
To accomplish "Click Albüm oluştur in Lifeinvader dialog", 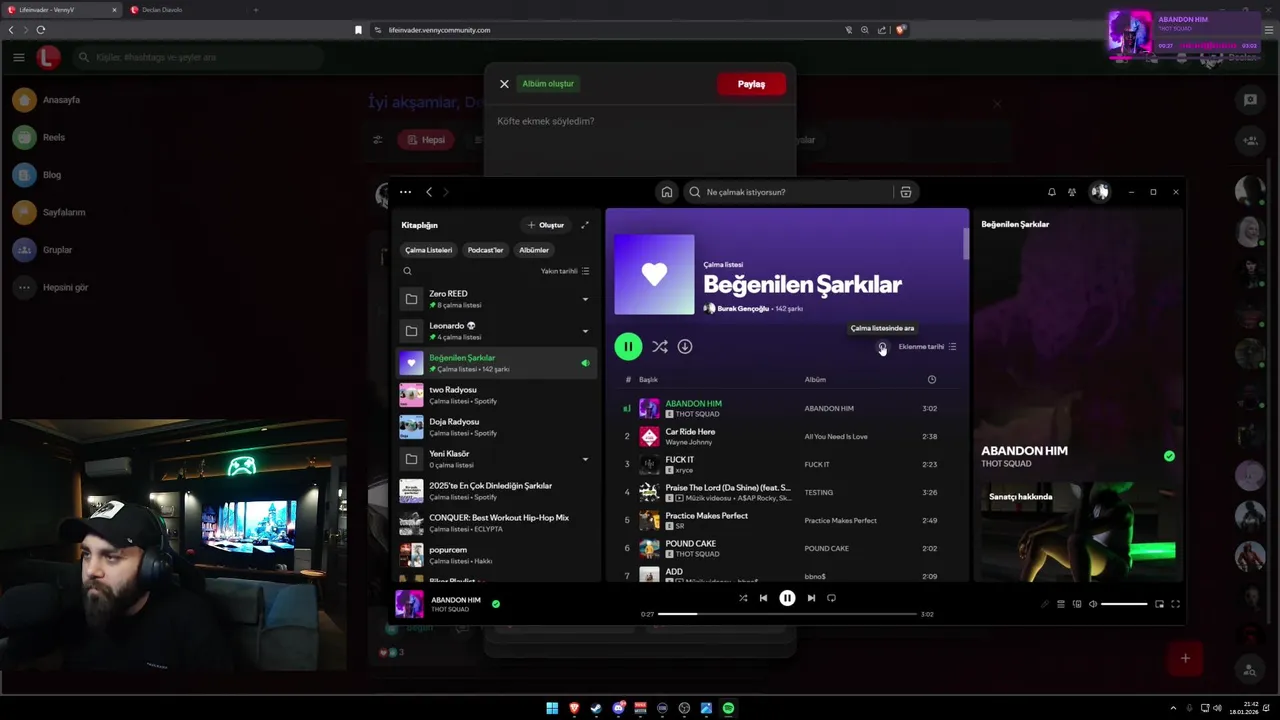I will click(548, 84).
